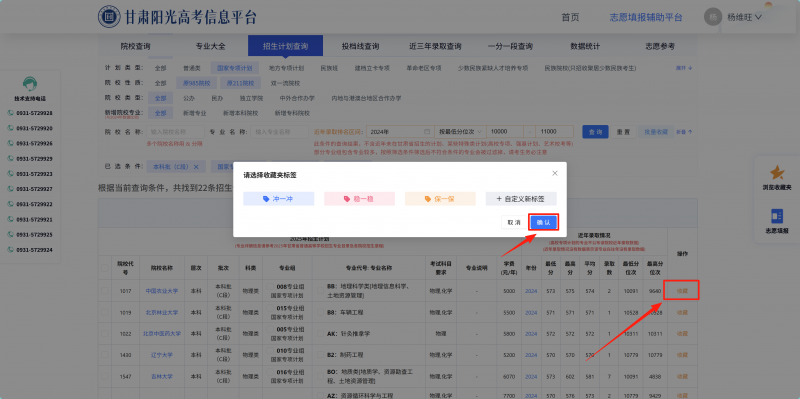This screenshot has width=800, height=399.
Task: Check the 008专业组 group checkbox
Action: coord(270,286)
